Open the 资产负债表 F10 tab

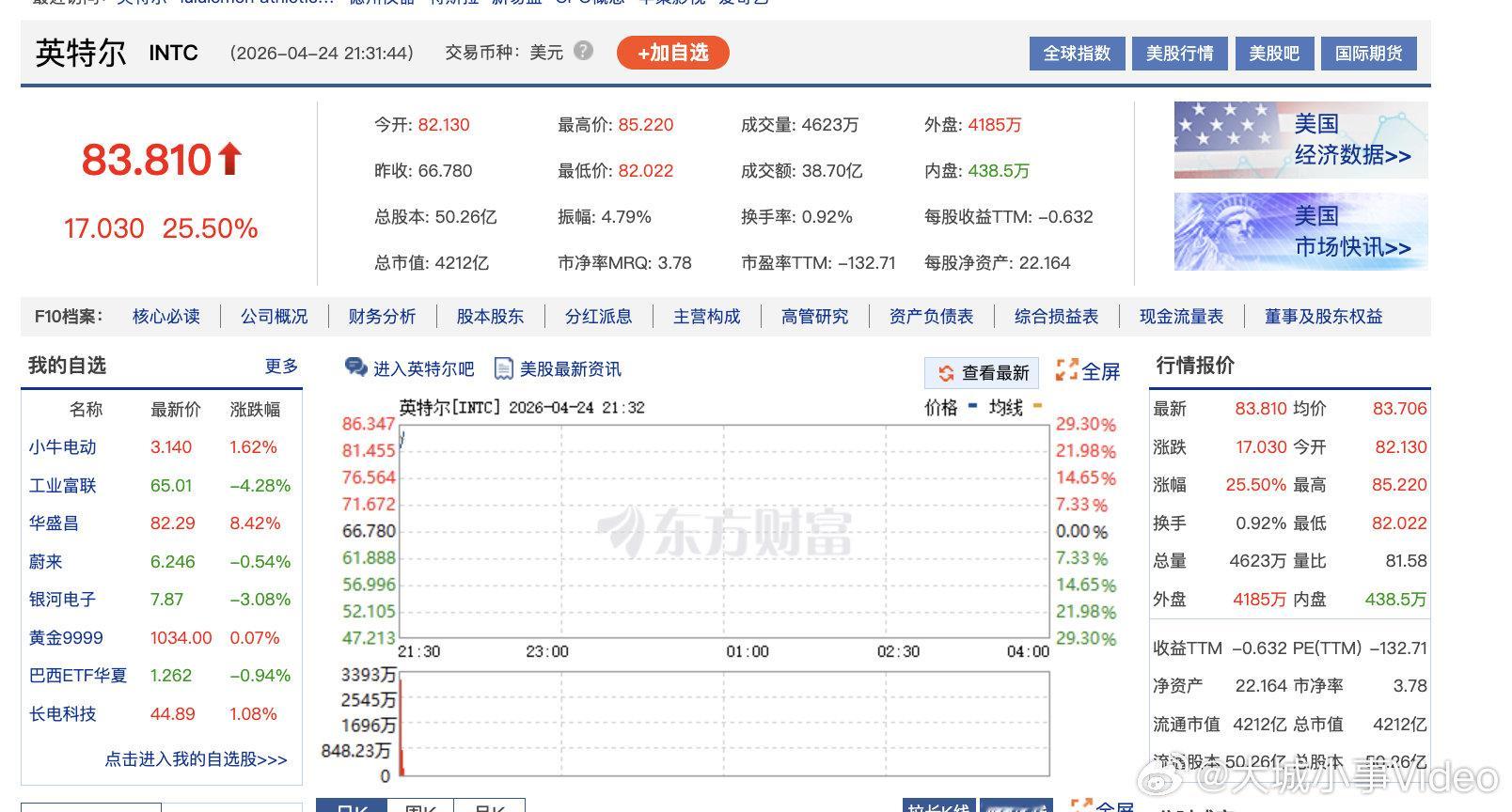931,317
